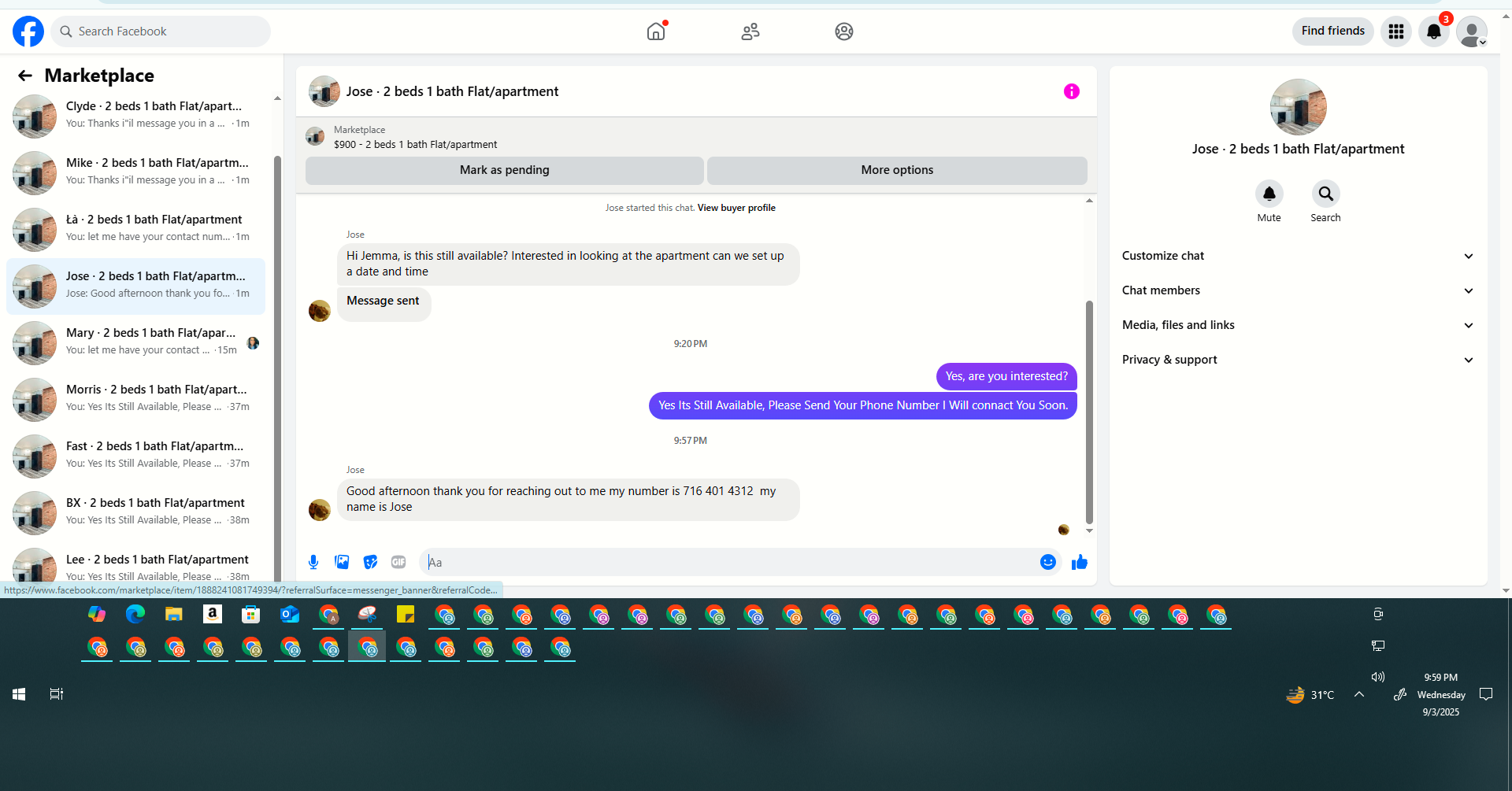
Task: Focus the Search Facebook field
Action: (161, 31)
